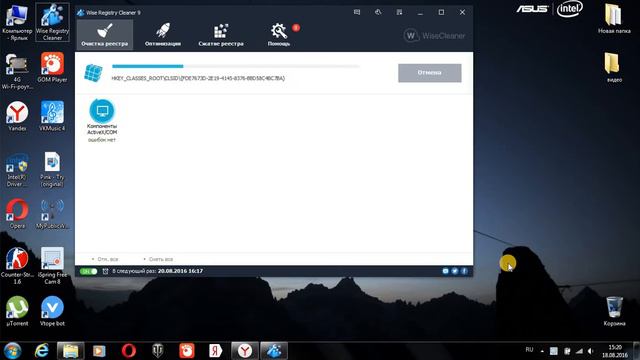Select the Yandex desktop icon
The width and height of the screenshot is (640, 360).
pos(17,116)
